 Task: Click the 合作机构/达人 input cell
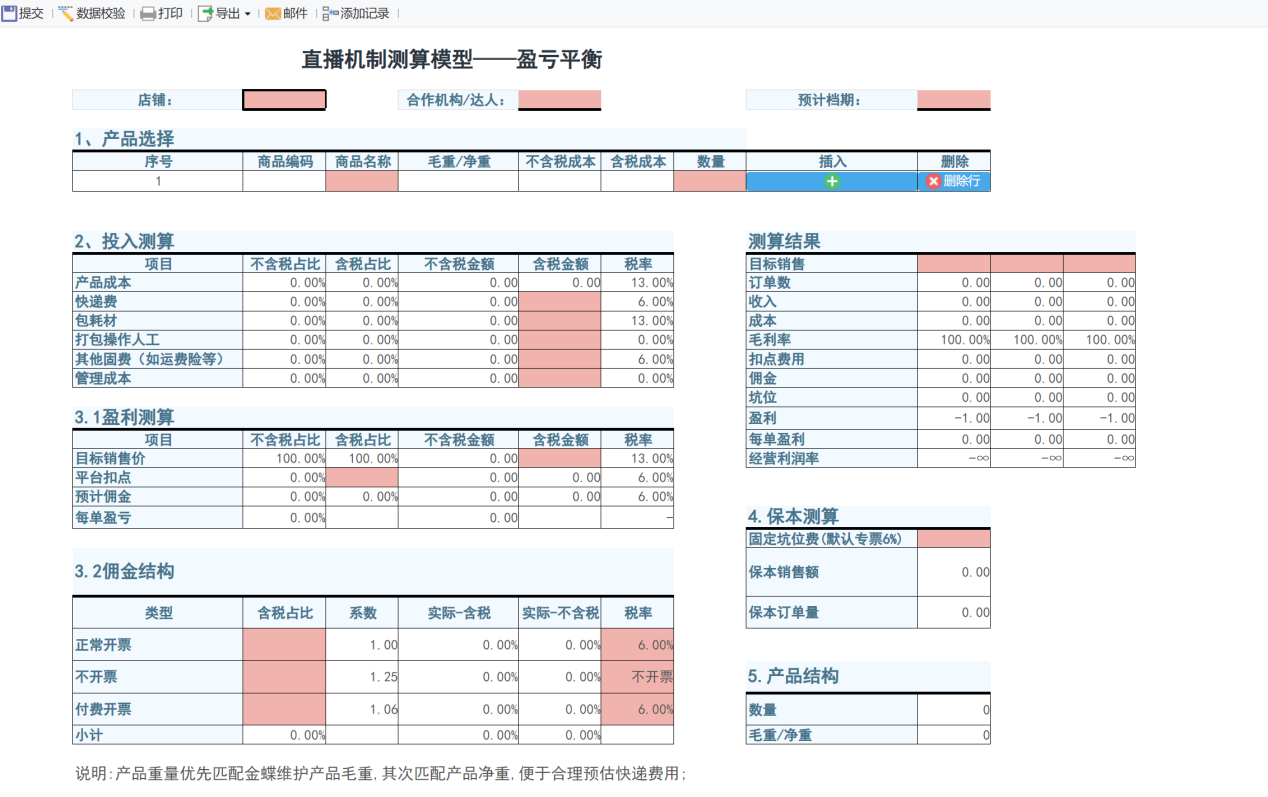559,99
